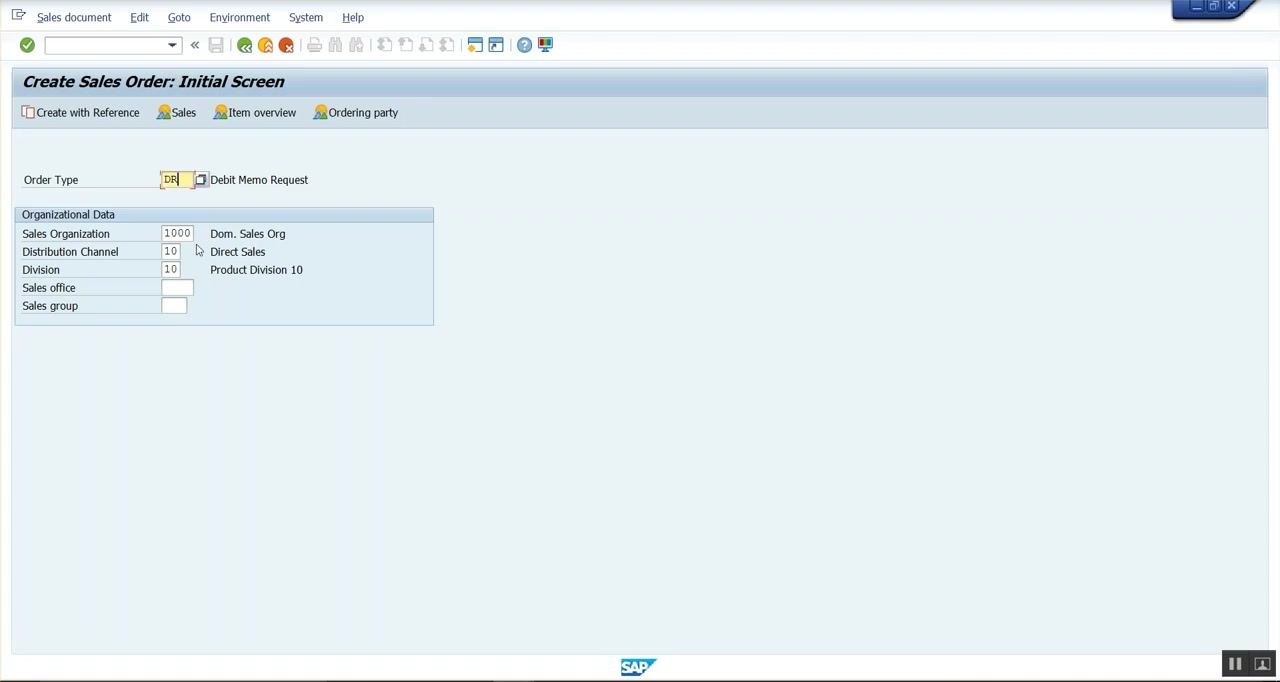Viewport: 1280px width, 682px height.
Task: Click the Order Type label
Action: coord(51,180)
